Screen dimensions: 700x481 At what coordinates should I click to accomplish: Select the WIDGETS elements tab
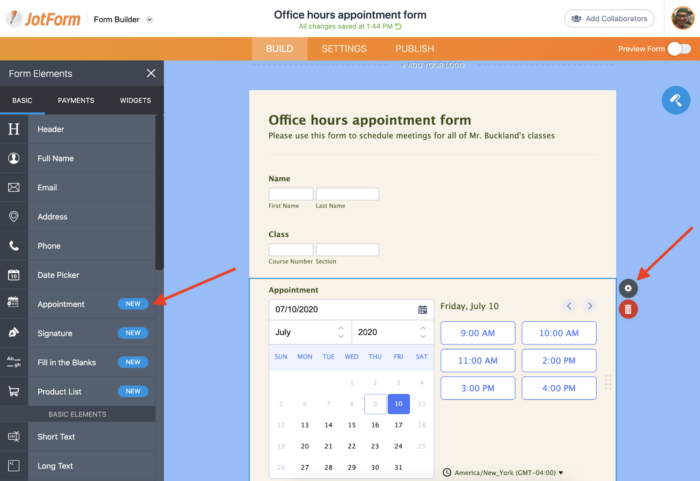[x=135, y=100]
